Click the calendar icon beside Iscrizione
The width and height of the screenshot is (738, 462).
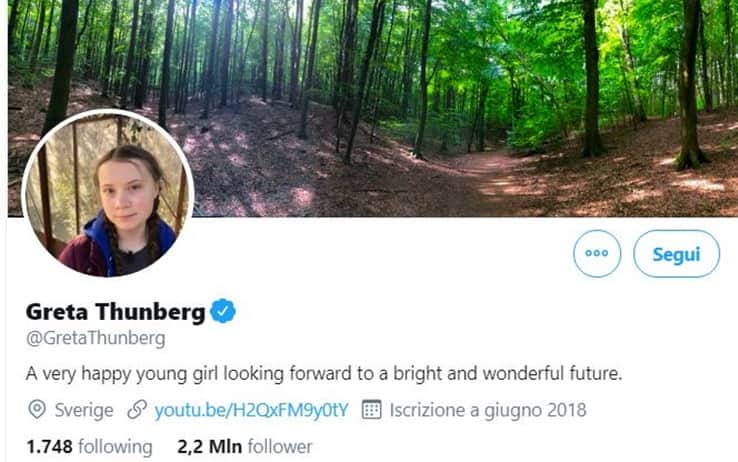pyautogui.click(x=371, y=410)
